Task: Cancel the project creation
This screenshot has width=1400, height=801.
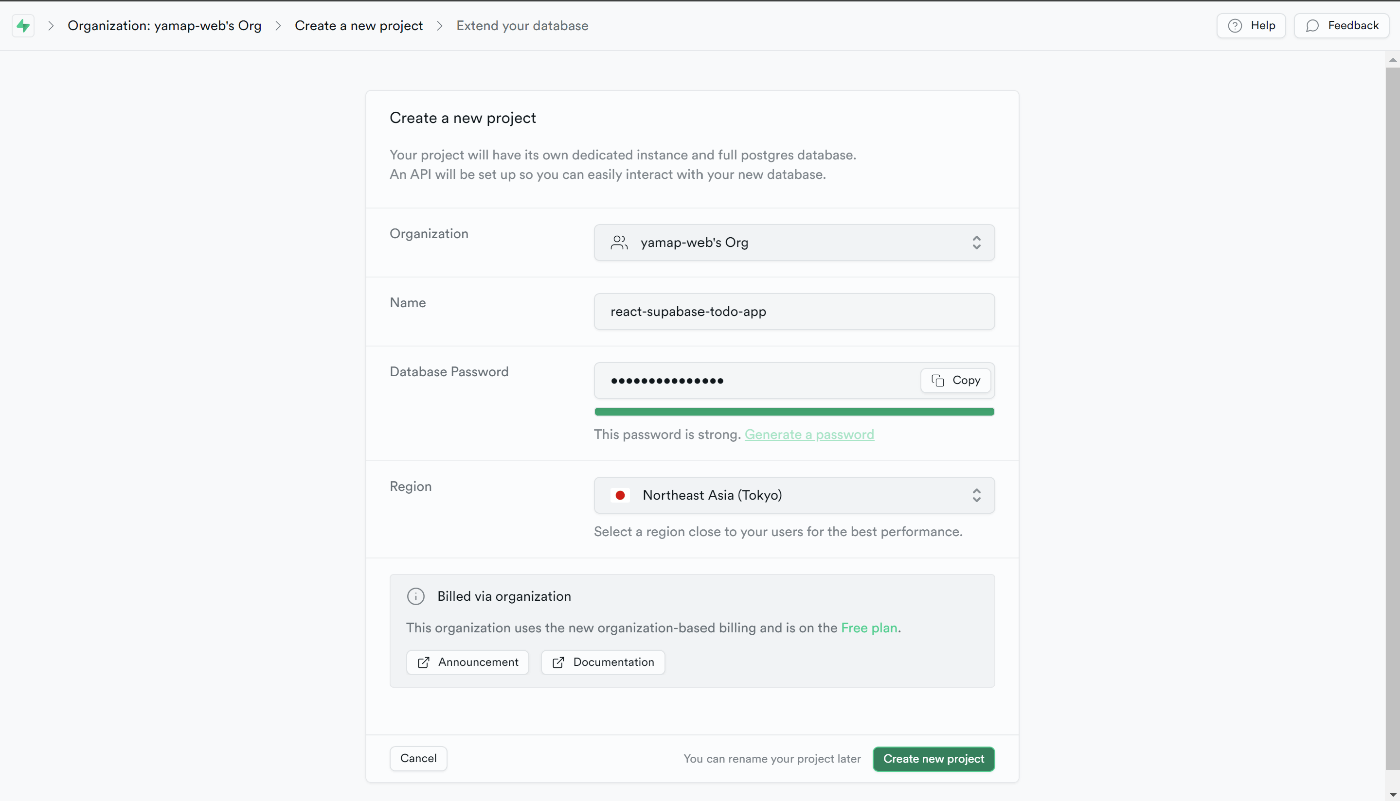Action: [x=418, y=758]
